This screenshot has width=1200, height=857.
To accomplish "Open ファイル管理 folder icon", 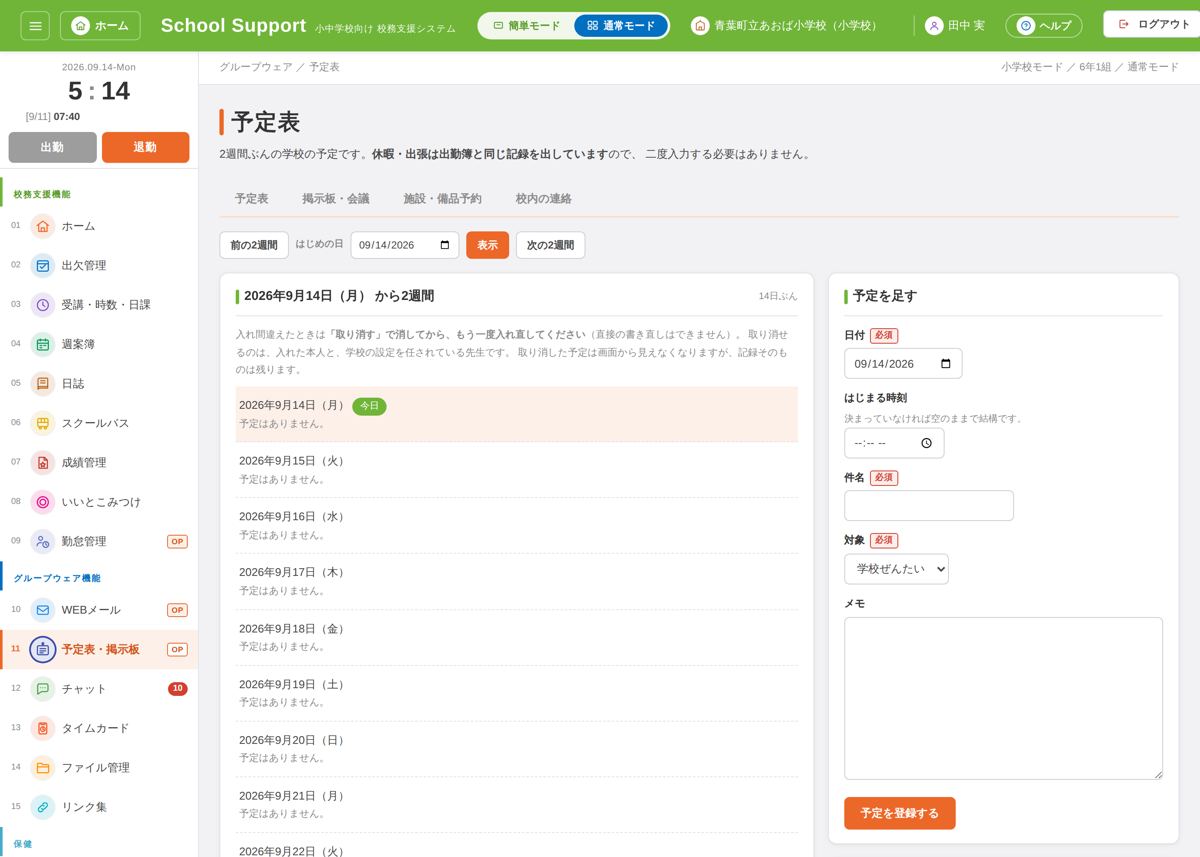I will [43, 768].
